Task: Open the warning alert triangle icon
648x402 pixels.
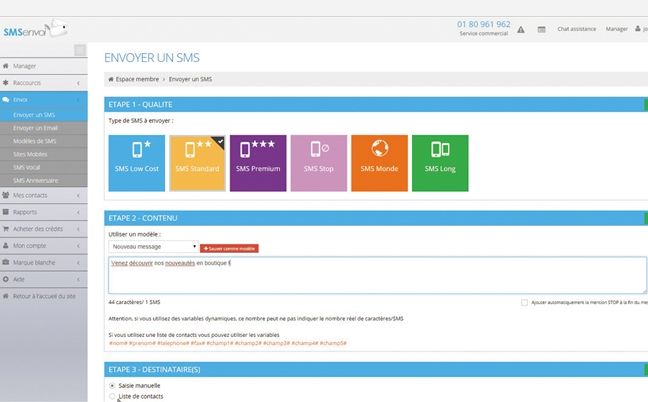Action: pos(521,29)
